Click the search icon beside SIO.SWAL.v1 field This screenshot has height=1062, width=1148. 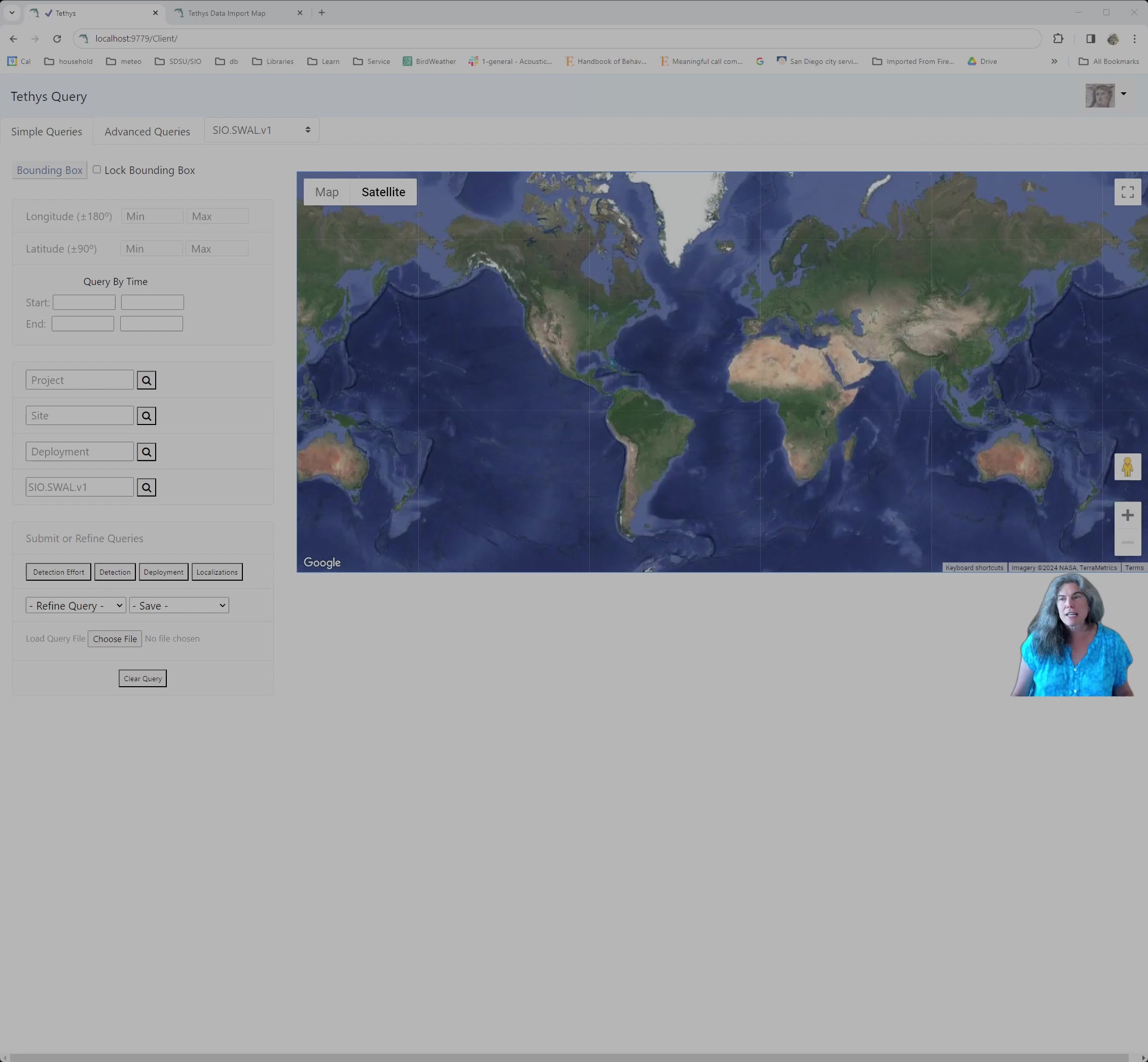[x=146, y=487]
